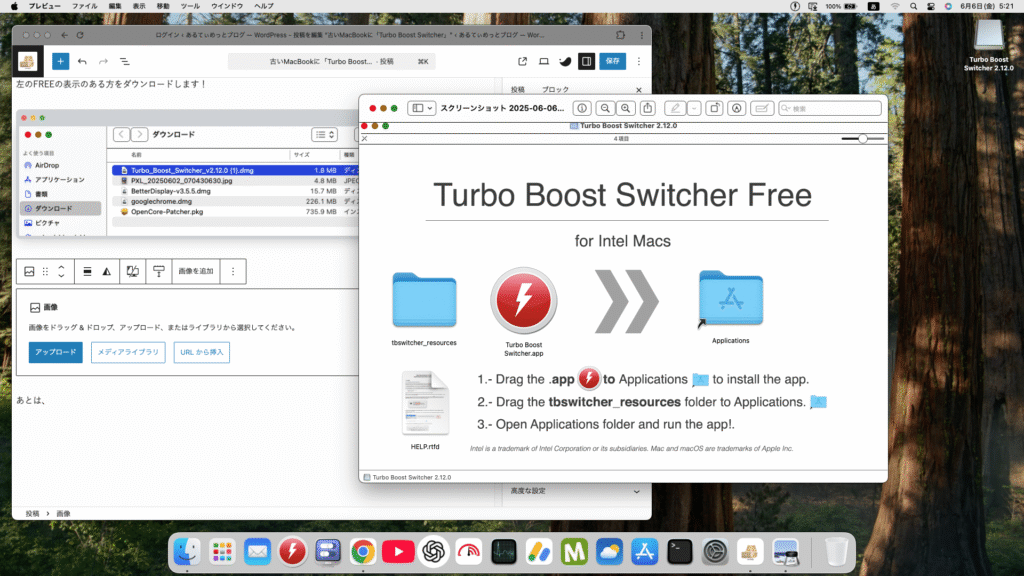
Task: Apply the duotone filter triangle icon
Action: (x=106, y=271)
